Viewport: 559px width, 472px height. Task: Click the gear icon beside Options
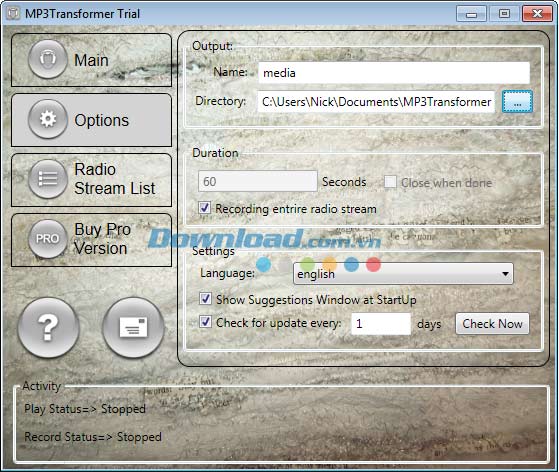click(x=48, y=119)
